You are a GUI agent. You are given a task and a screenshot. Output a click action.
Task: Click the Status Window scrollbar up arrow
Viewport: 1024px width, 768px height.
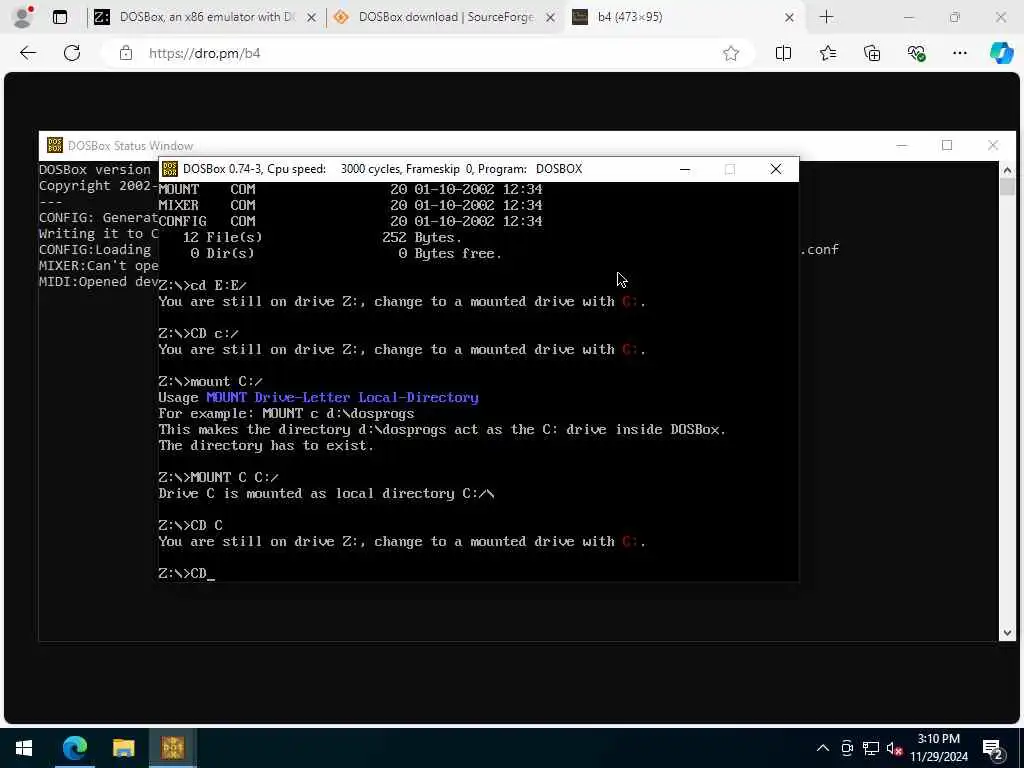click(x=1006, y=170)
